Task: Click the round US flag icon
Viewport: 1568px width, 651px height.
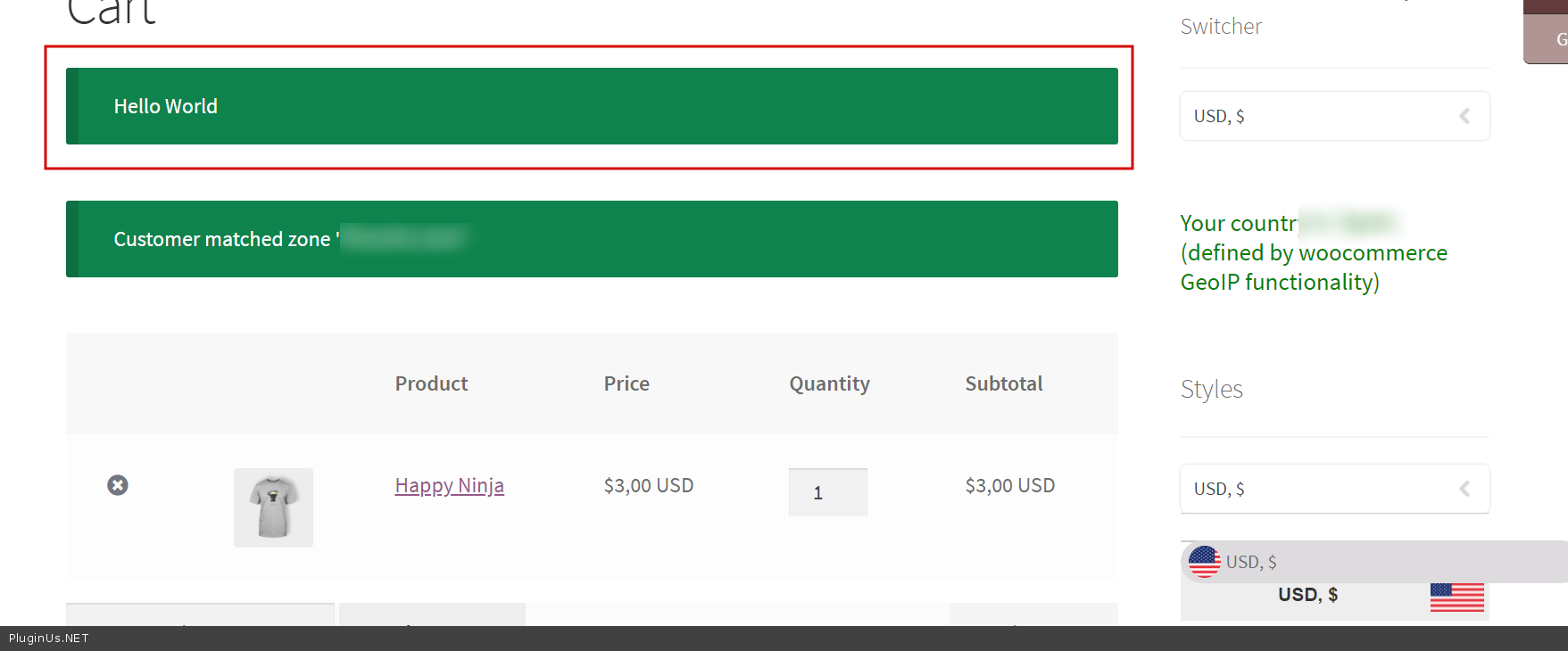Action: [1204, 562]
